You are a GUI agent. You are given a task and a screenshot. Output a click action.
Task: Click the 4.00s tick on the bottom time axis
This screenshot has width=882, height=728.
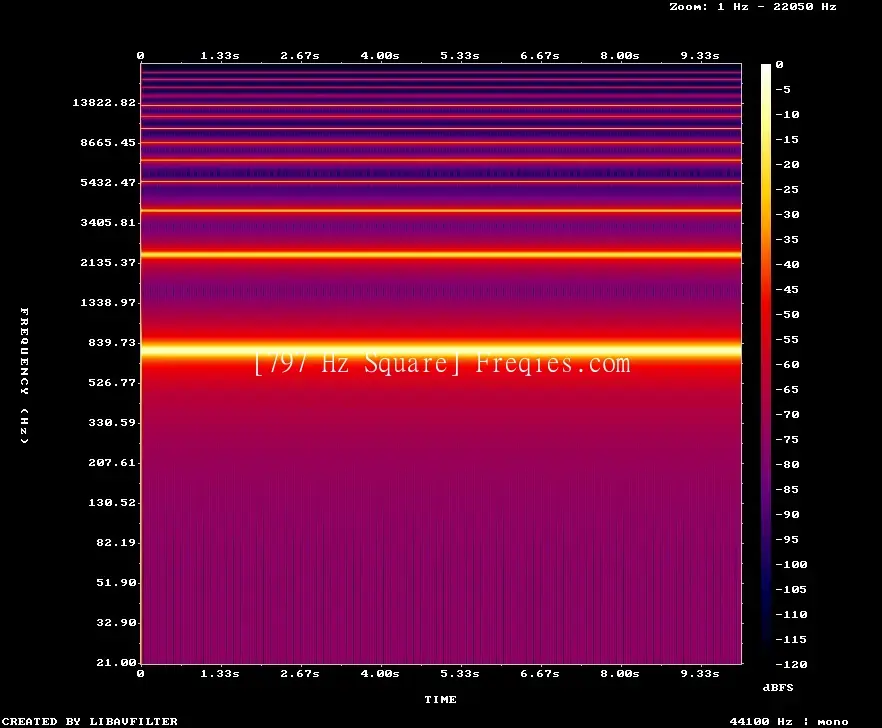point(380,673)
